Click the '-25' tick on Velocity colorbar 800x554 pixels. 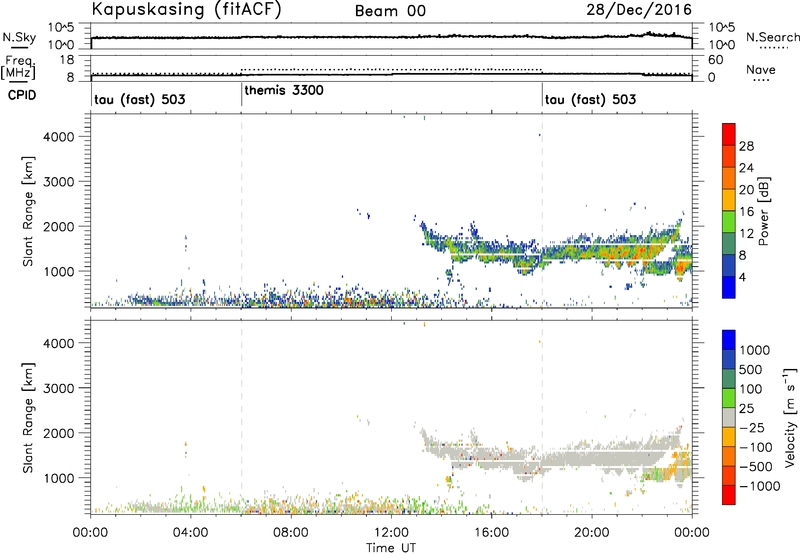752,428
